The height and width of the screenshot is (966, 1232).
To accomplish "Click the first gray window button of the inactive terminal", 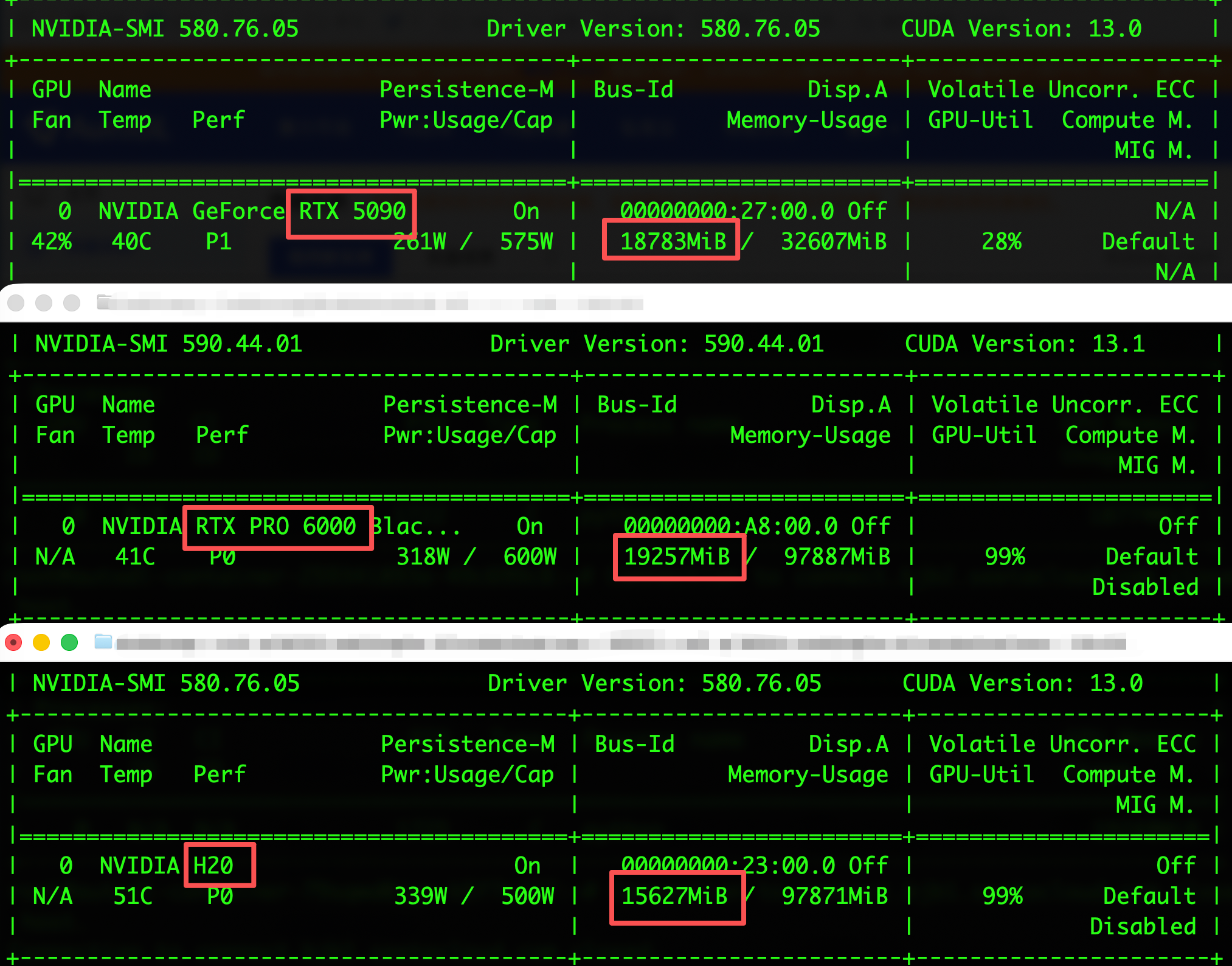I will coord(16,302).
